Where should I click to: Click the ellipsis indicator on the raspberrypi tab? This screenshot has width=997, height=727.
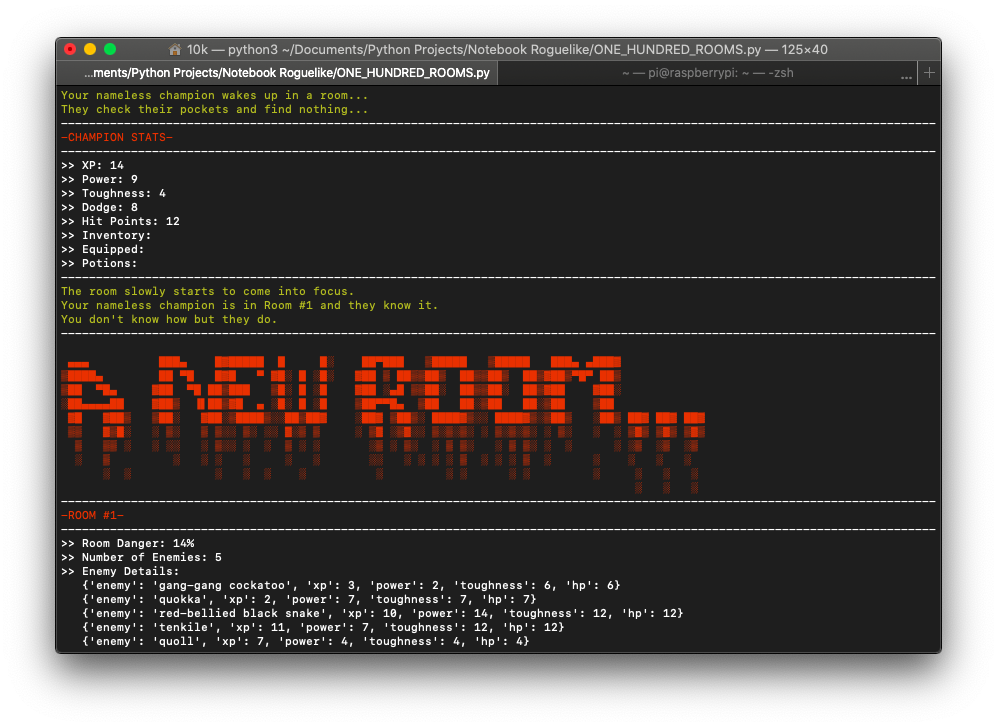(906, 74)
